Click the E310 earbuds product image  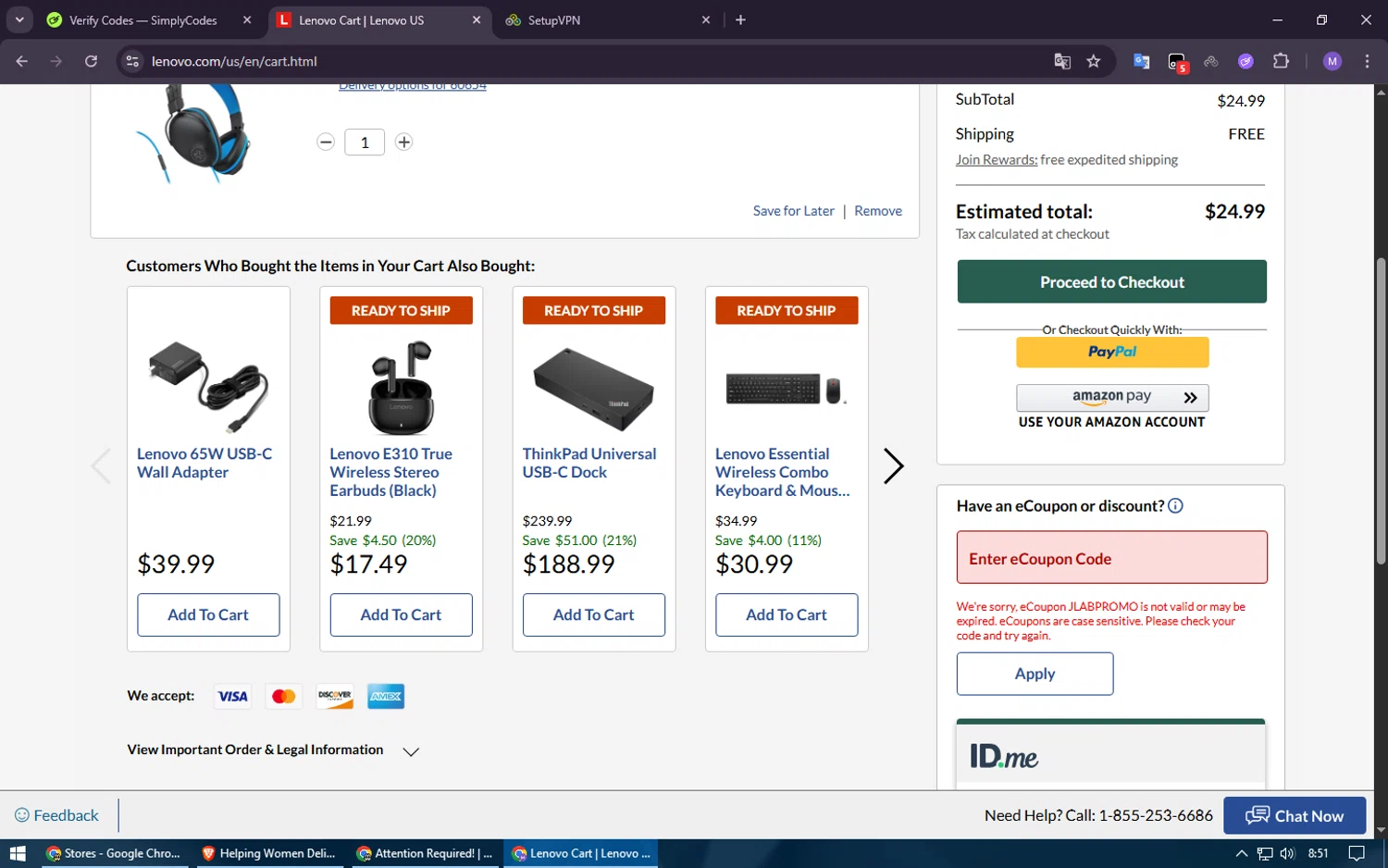click(x=401, y=387)
